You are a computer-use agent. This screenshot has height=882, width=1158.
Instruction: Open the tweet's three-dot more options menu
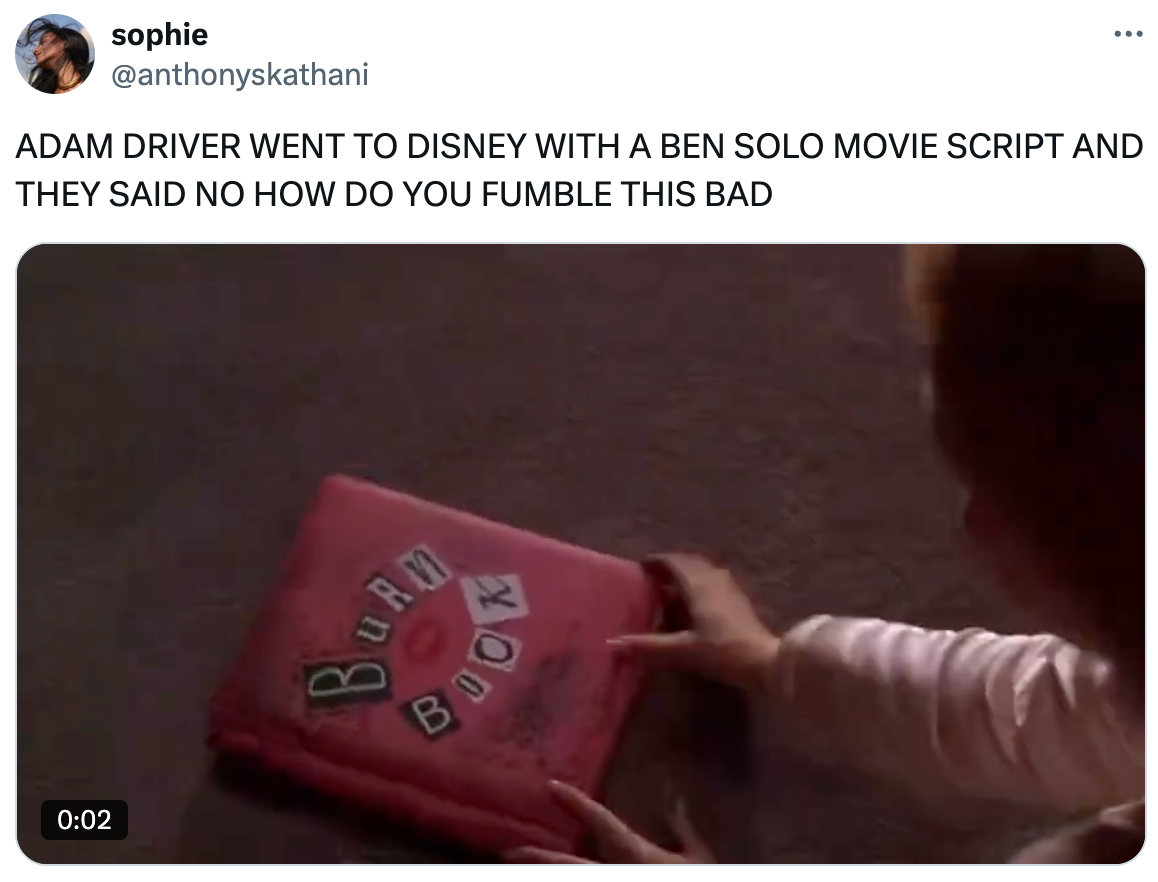[x=1128, y=34]
